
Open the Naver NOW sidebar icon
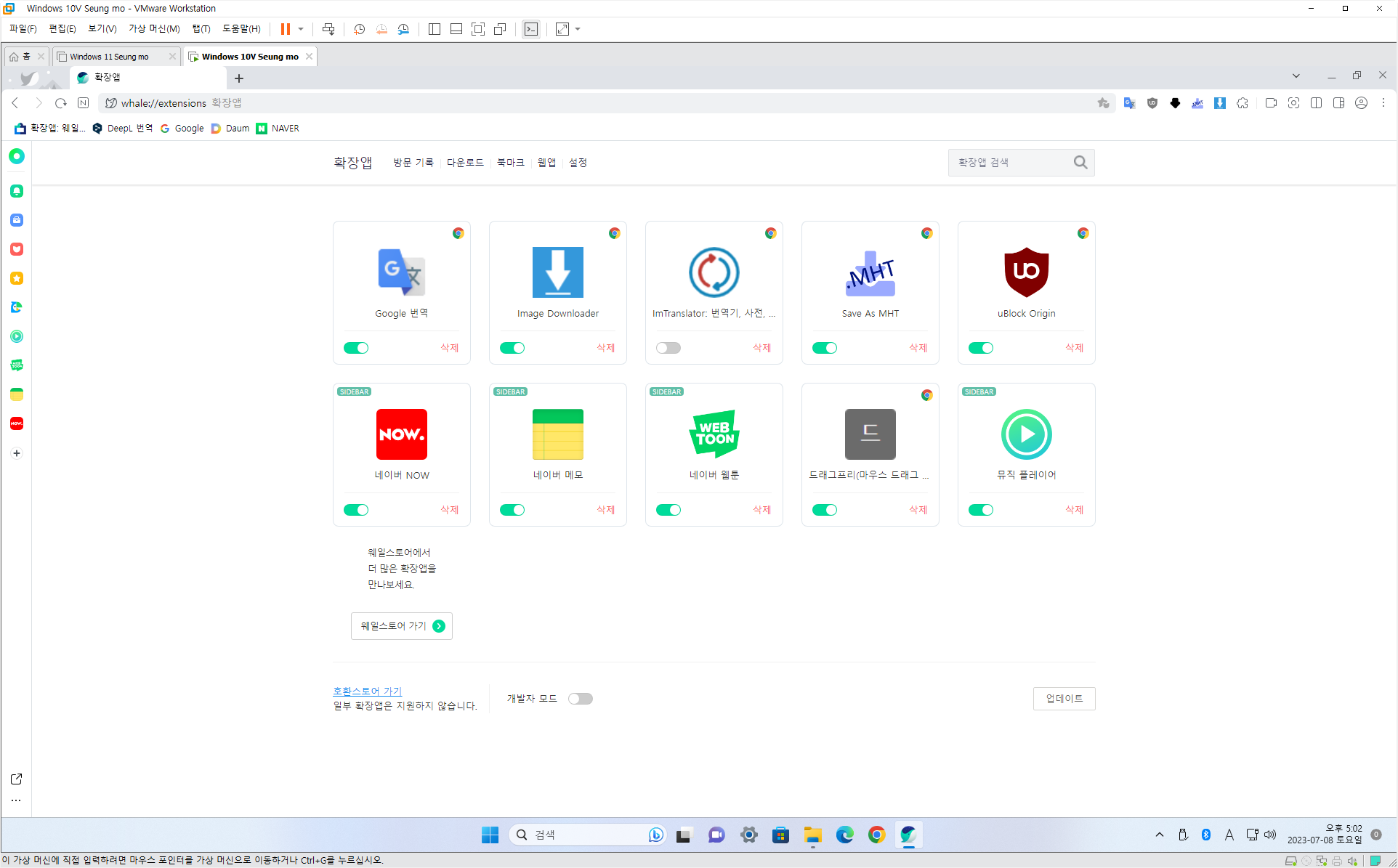pyautogui.click(x=17, y=423)
